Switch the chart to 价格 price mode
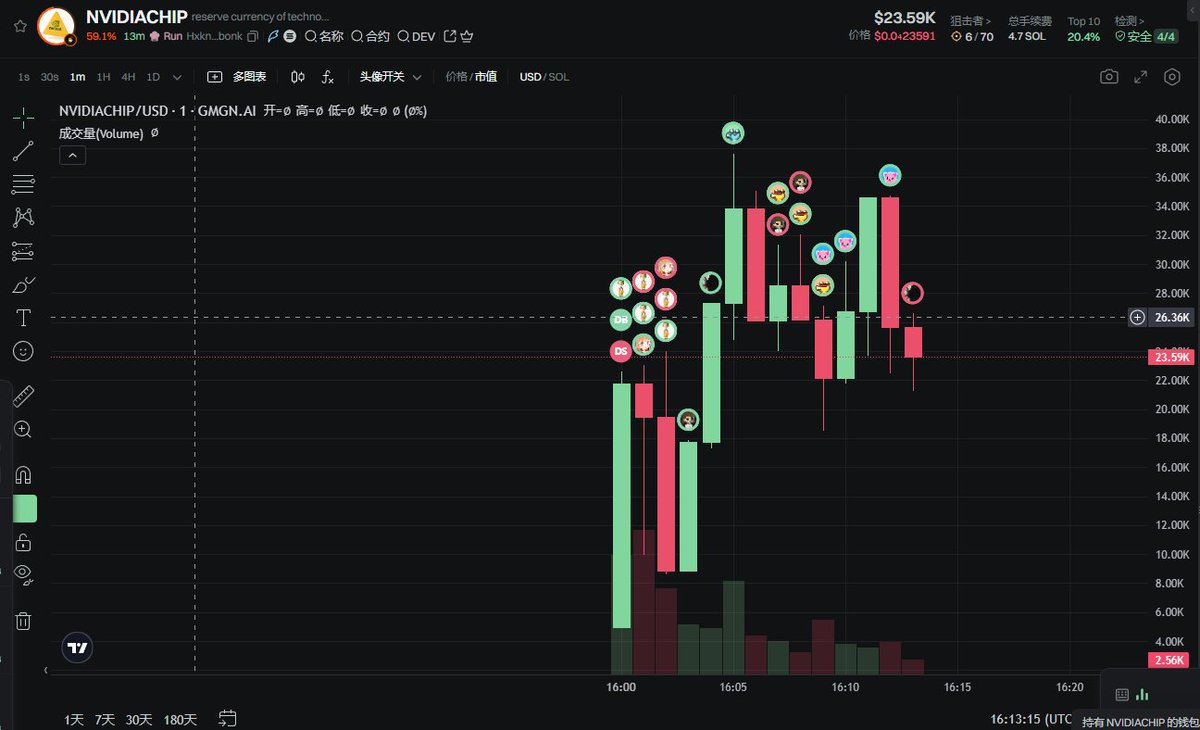This screenshot has height=730, width=1200. 456,77
